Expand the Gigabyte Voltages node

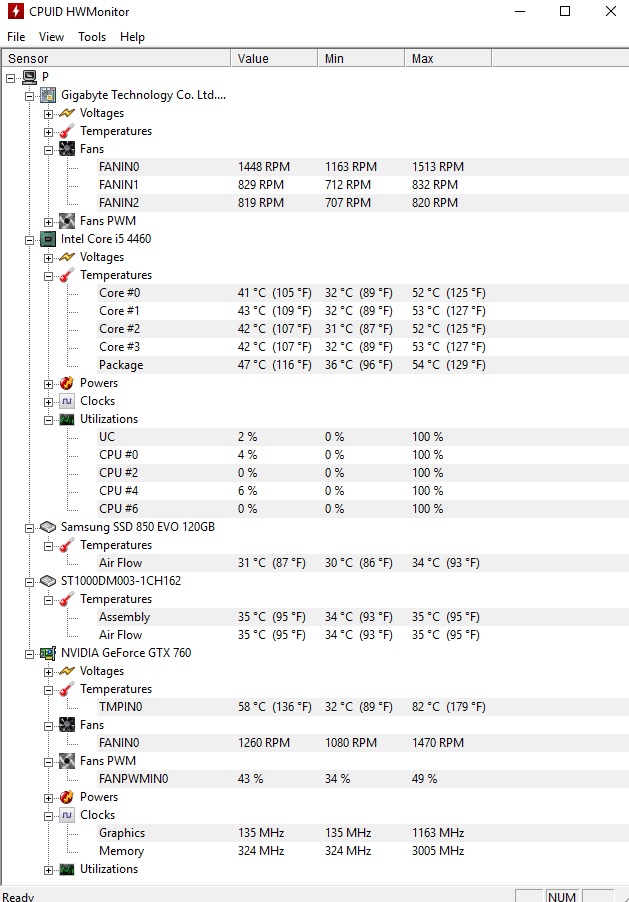tap(48, 113)
